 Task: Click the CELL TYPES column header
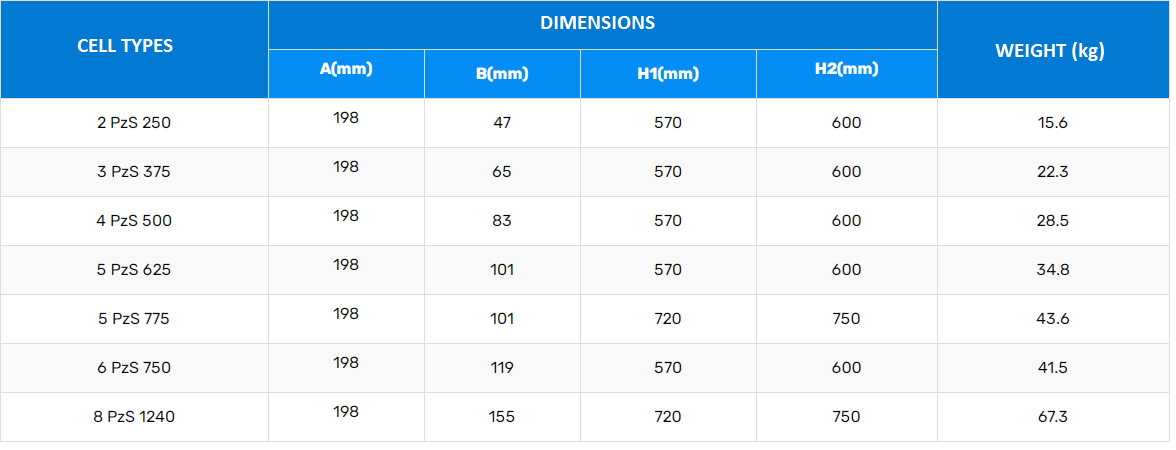pyautogui.click(x=125, y=46)
